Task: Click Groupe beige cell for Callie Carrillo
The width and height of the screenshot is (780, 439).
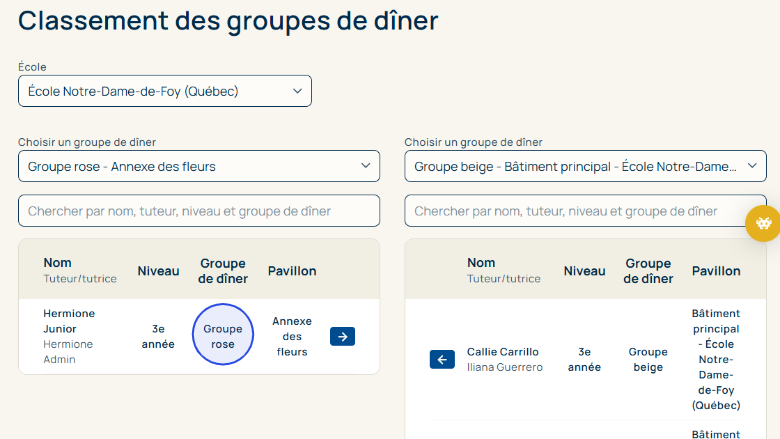Action: (648, 360)
